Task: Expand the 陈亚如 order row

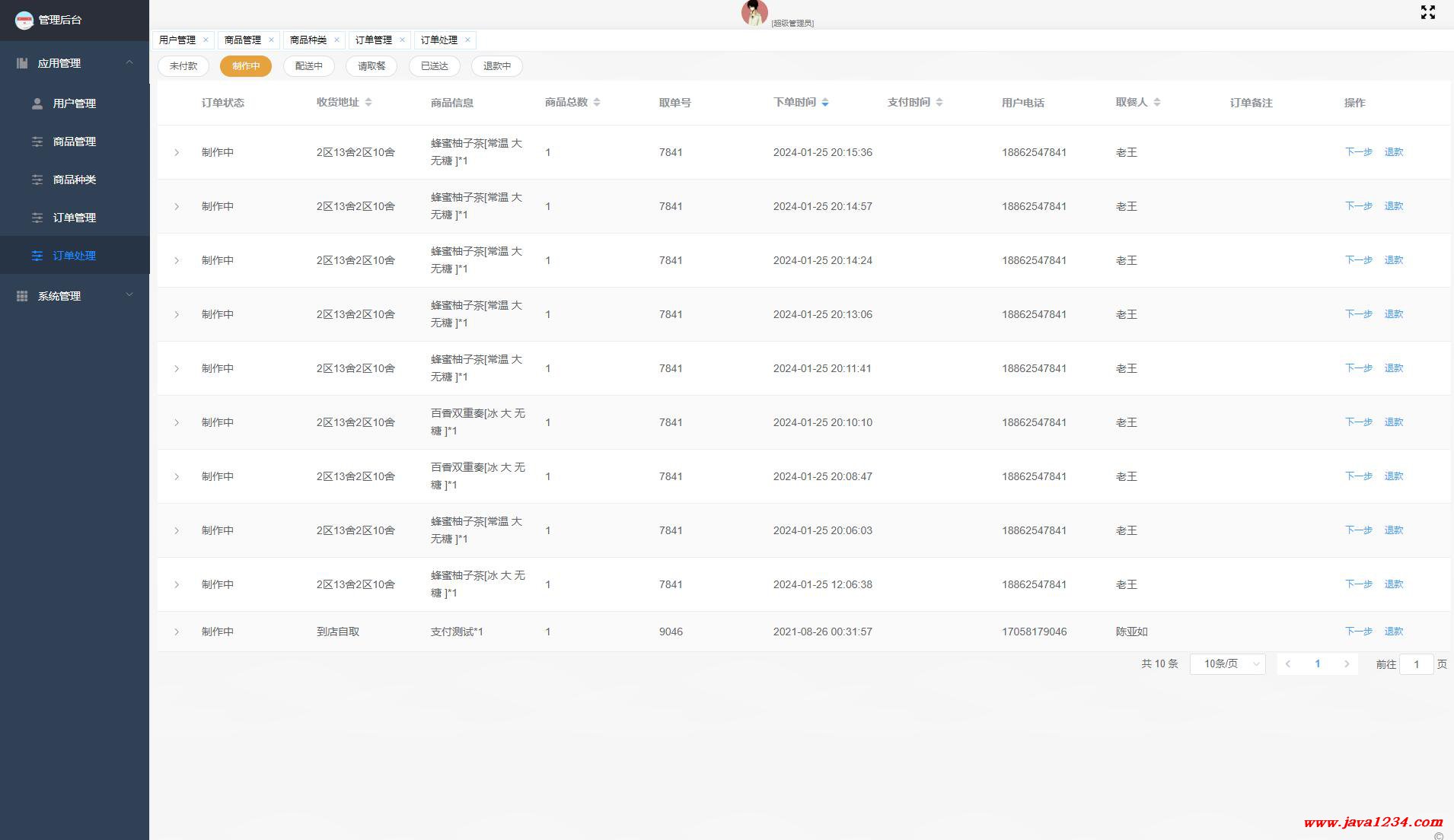Action: [177, 632]
